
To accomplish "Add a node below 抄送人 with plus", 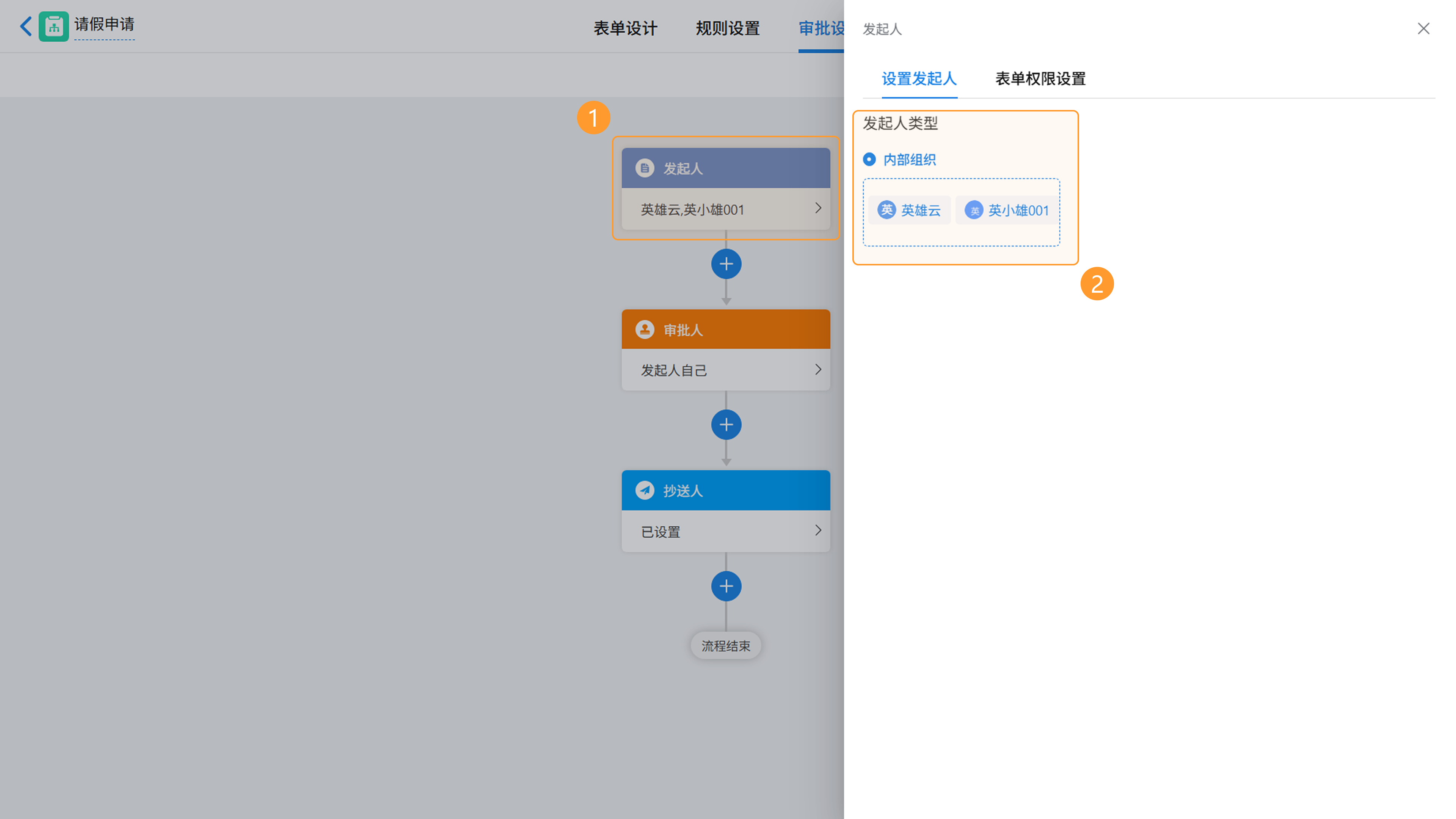I will coord(726,586).
